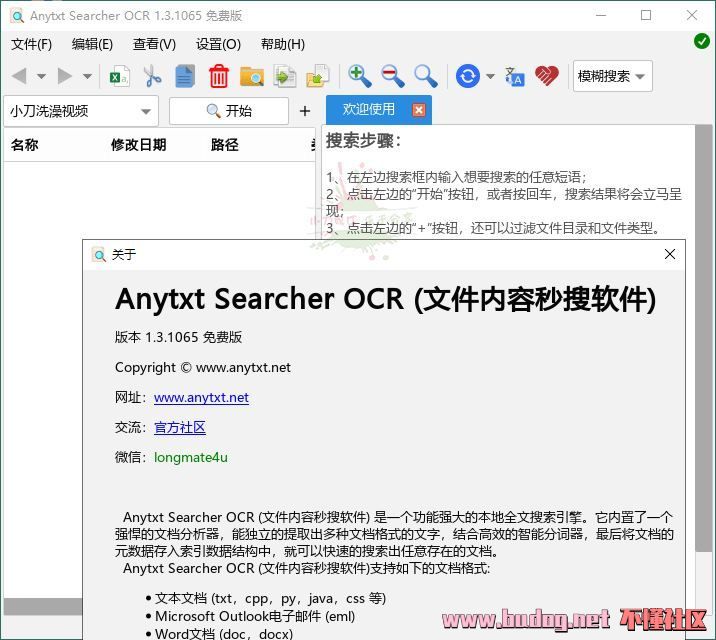716x640 pixels.
Task: Open the 查看(V) menu
Action: tap(154, 44)
